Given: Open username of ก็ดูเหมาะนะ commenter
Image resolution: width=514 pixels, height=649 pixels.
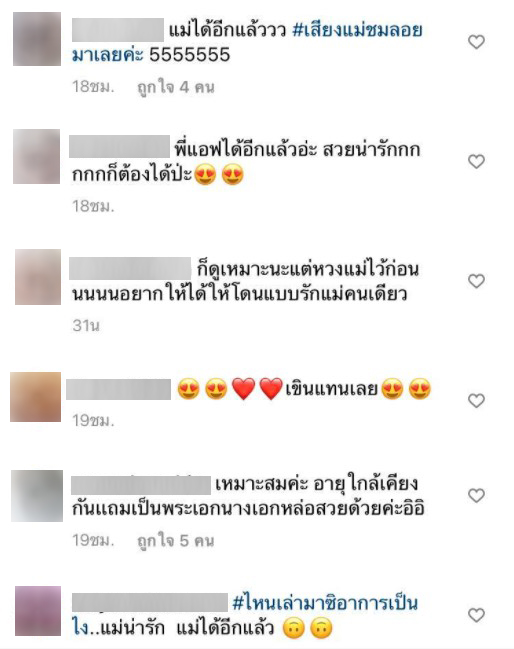Looking at the screenshot, I should coord(130,268).
